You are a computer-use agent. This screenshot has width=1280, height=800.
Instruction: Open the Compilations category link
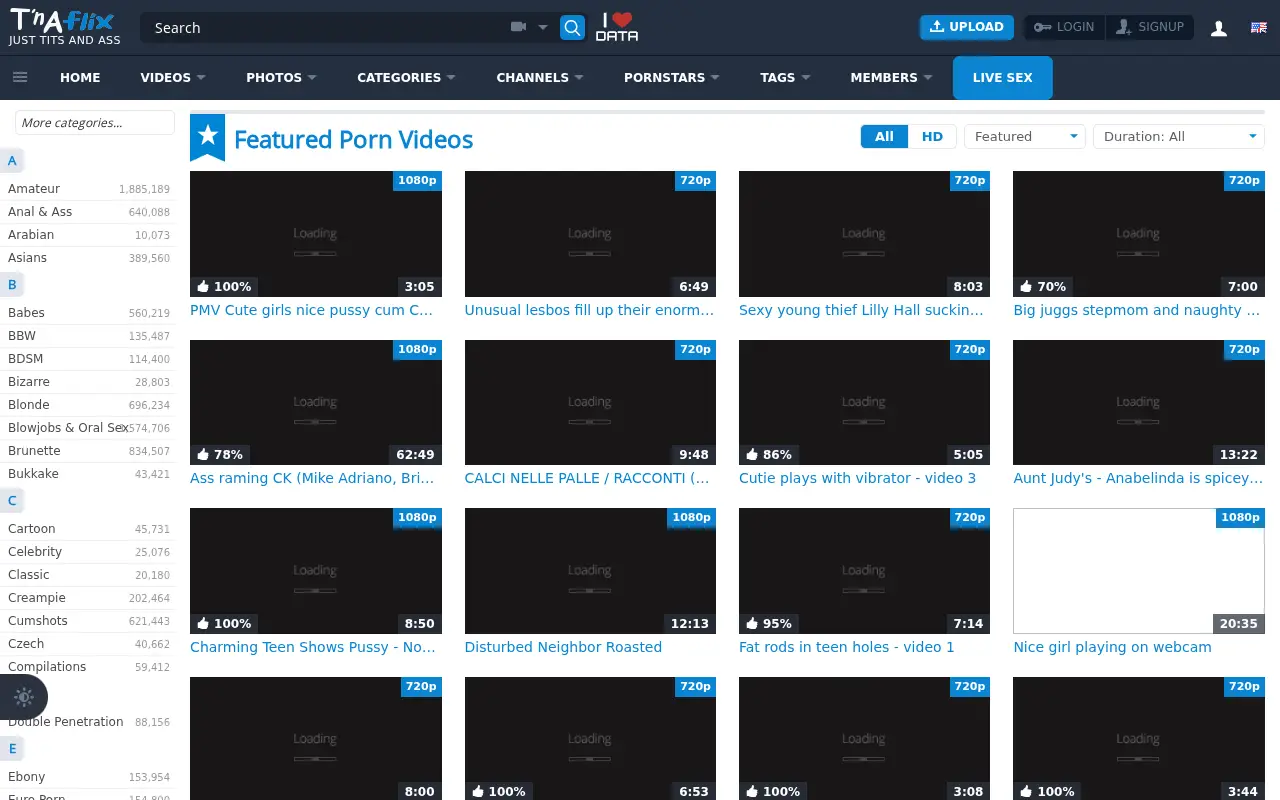(47, 666)
